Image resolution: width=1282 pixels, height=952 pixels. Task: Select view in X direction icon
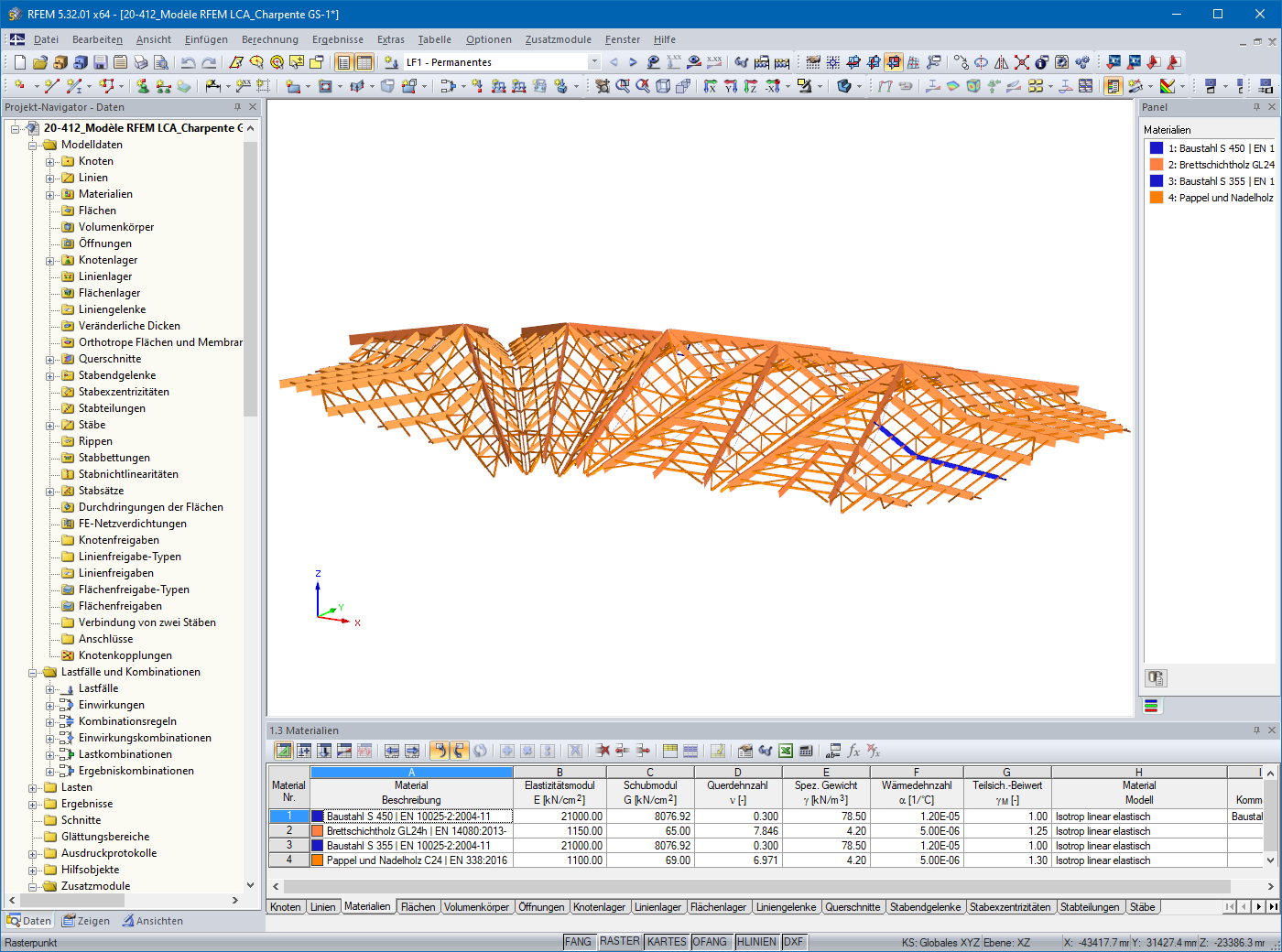711,86
